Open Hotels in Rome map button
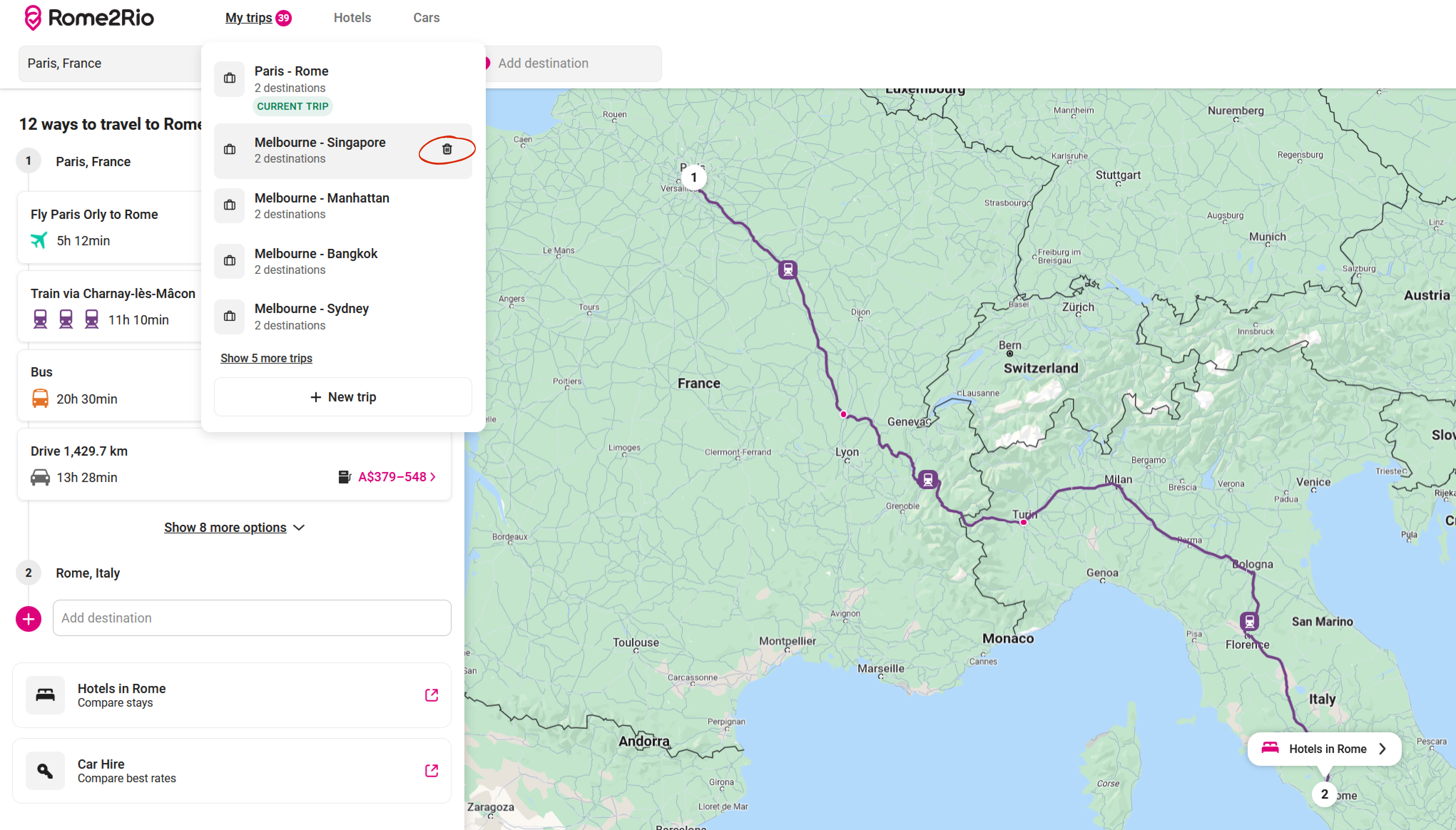 coord(1324,748)
